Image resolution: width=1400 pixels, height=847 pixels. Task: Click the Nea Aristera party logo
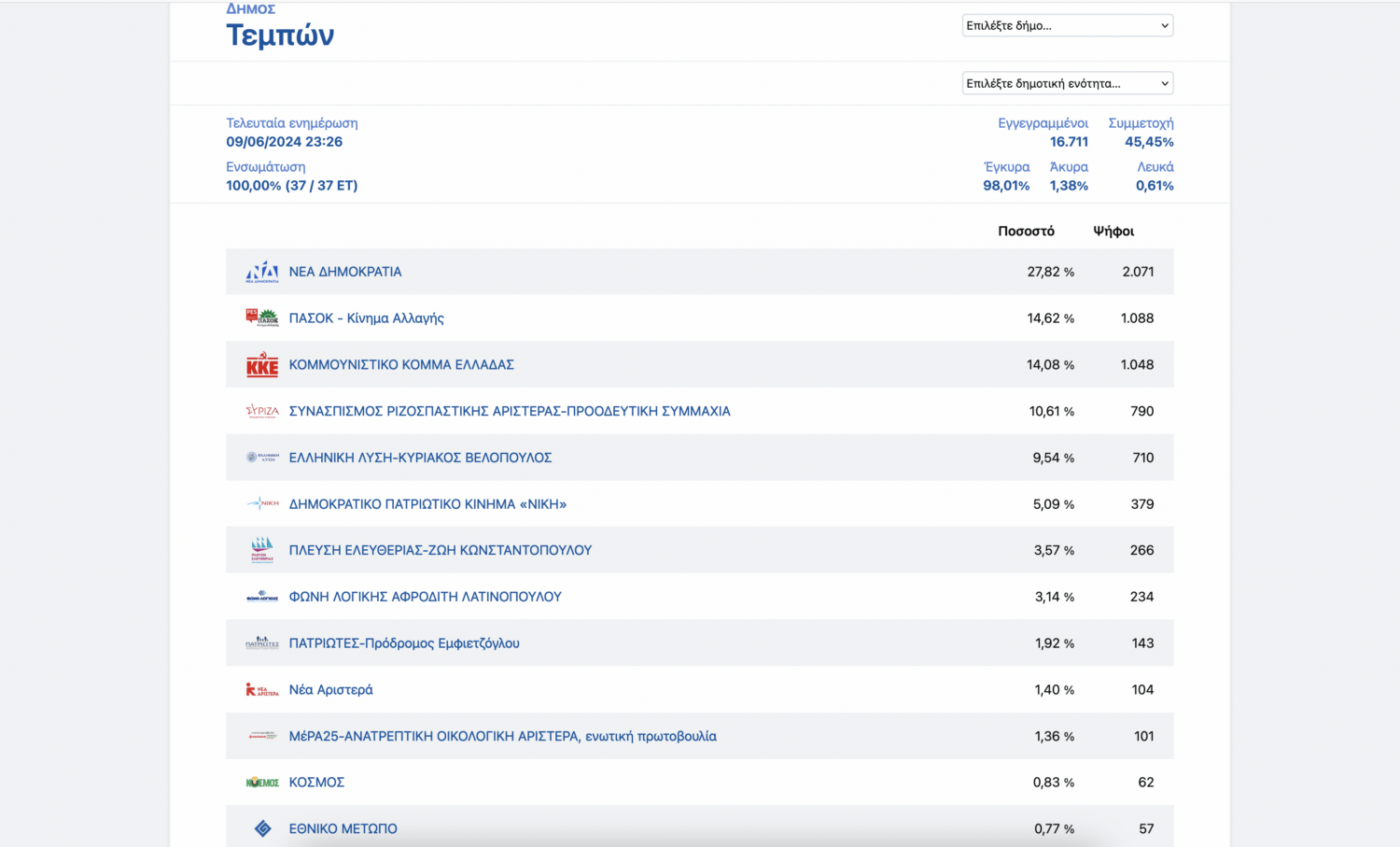point(262,689)
